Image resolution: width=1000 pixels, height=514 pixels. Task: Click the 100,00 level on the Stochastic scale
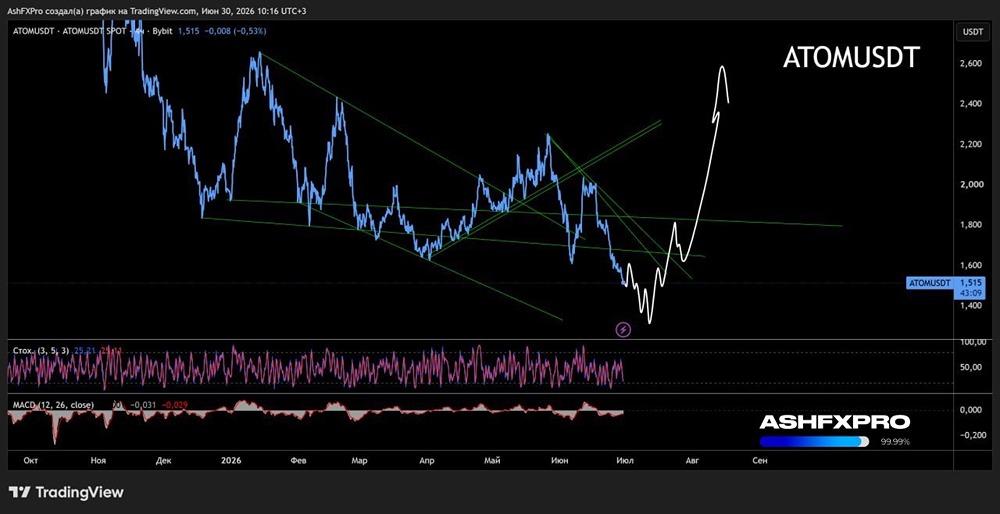pyautogui.click(x=970, y=342)
